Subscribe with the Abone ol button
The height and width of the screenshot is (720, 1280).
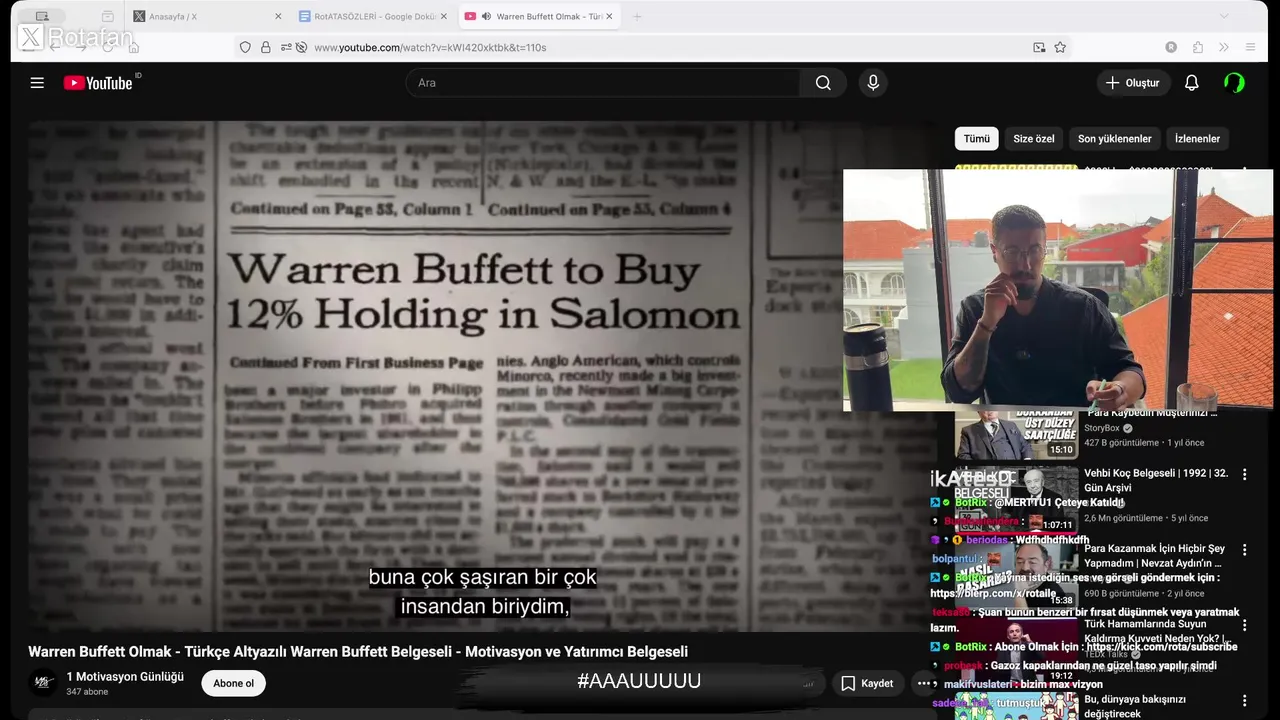point(233,683)
